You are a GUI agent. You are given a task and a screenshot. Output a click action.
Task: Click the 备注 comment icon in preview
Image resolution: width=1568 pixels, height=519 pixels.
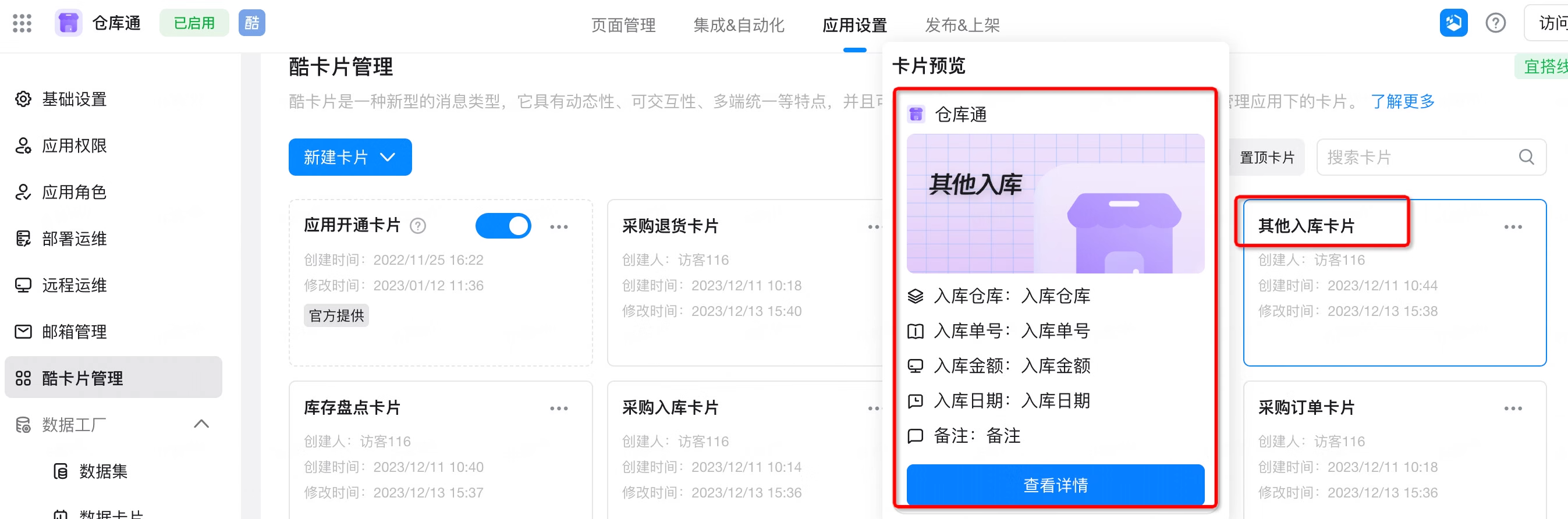click(x=916, y=436)
